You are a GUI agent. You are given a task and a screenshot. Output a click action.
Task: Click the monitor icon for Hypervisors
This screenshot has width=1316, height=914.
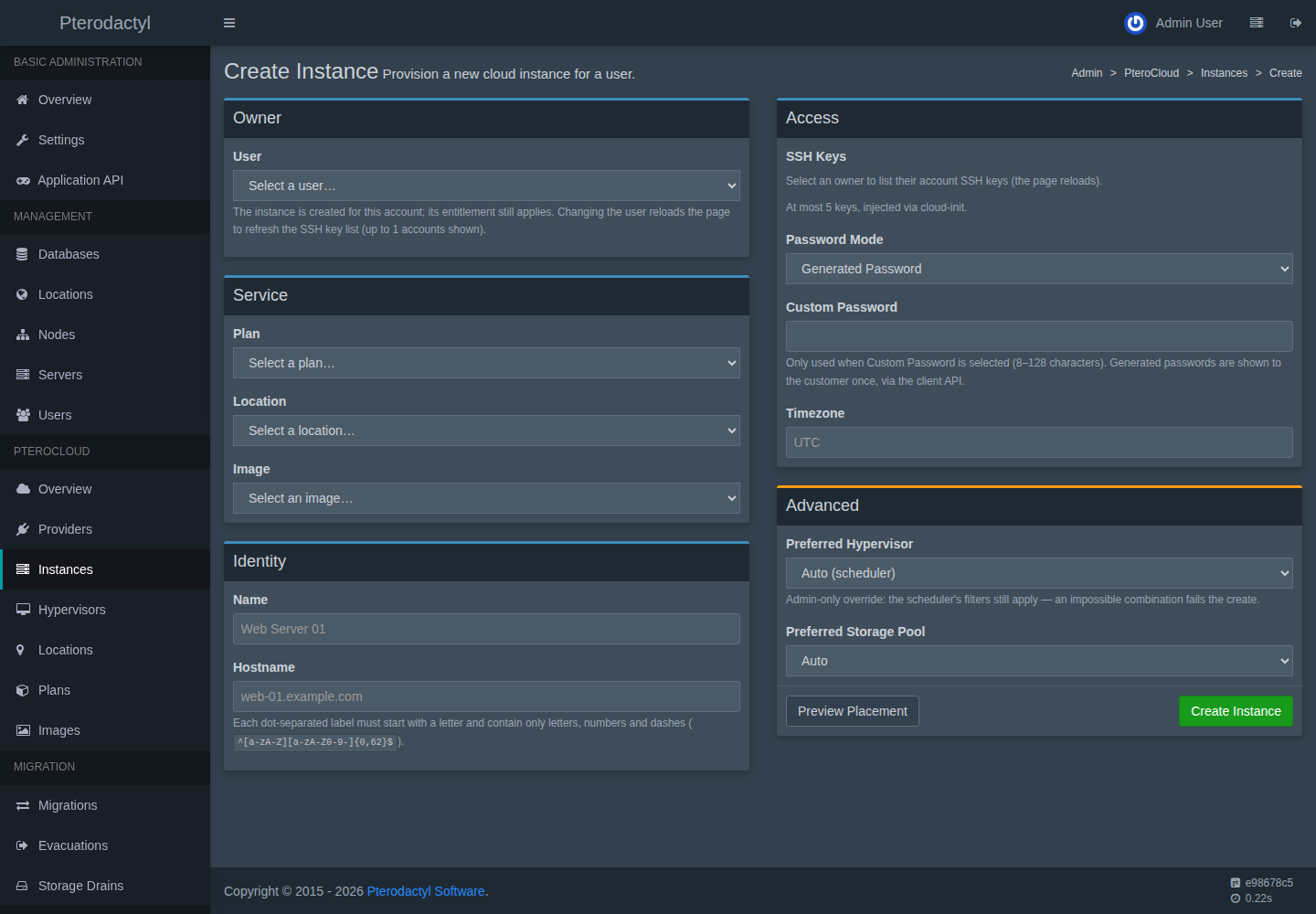point(23,610)
